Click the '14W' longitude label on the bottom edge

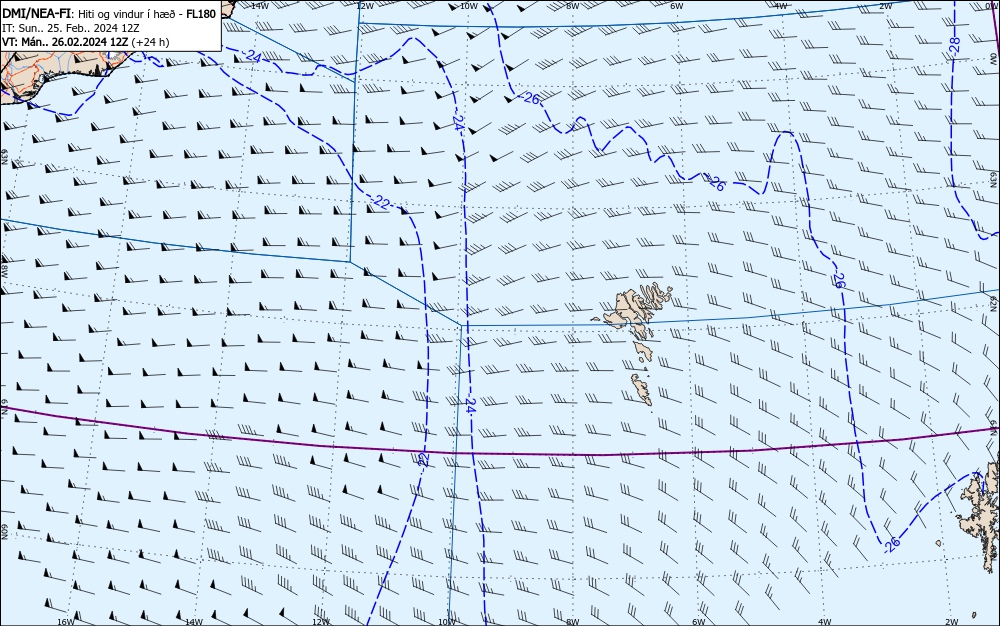point(193,621)
